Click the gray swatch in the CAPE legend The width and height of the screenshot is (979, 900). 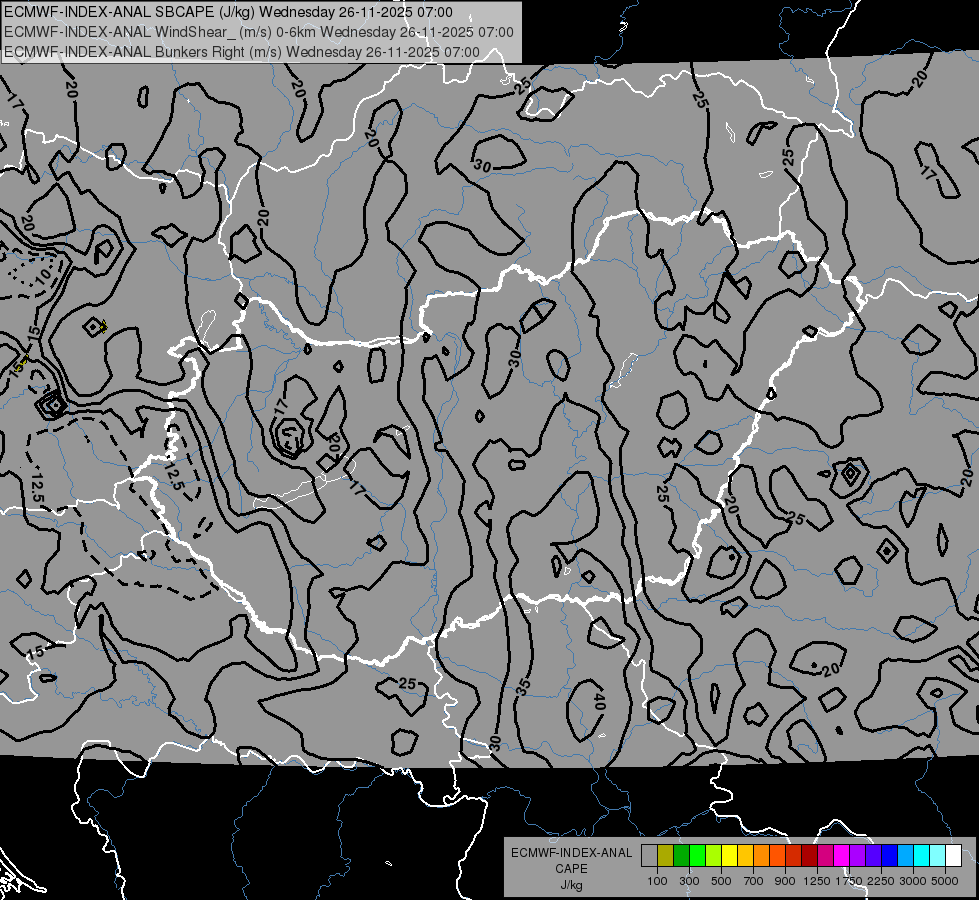click(649, 855)
